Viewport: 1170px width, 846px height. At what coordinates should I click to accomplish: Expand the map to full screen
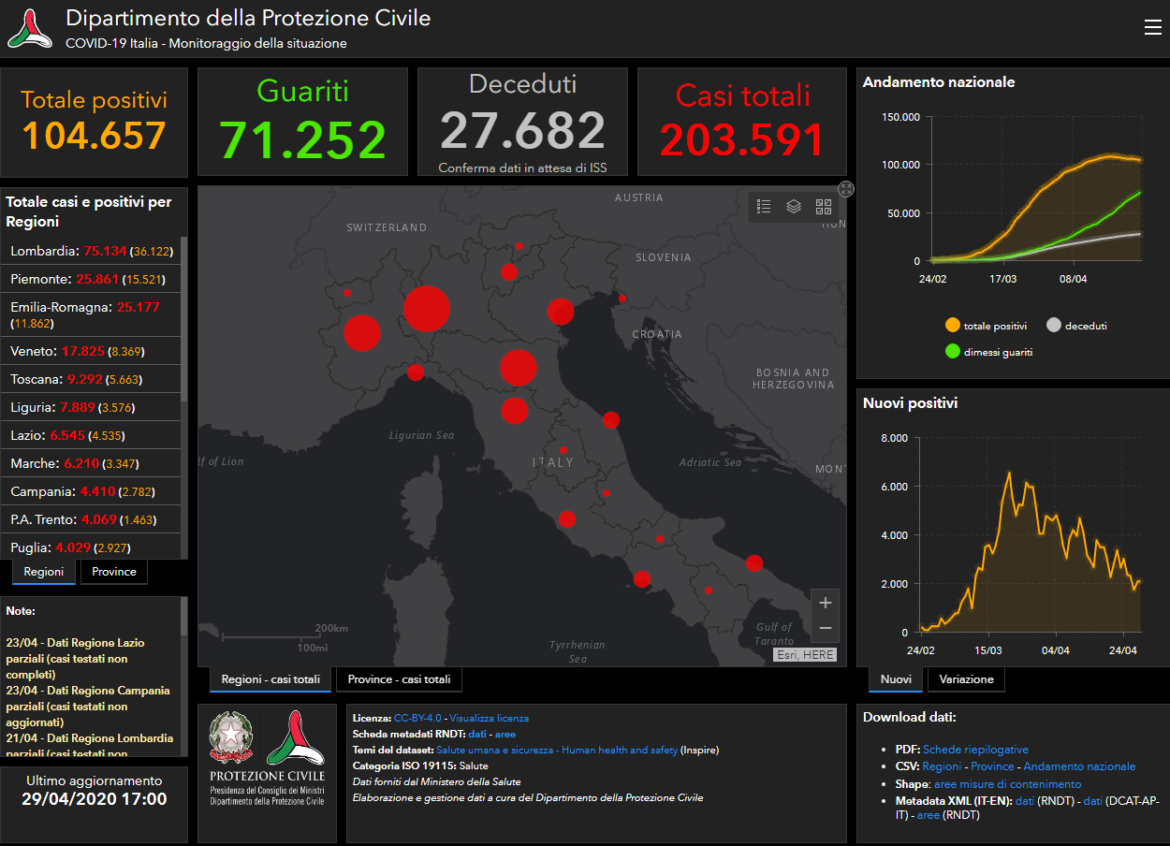[x=845, y=189]
